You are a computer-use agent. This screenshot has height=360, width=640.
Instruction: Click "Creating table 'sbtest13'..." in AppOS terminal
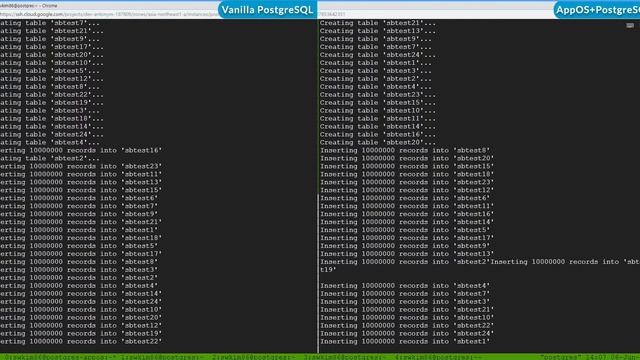(378, 31)
